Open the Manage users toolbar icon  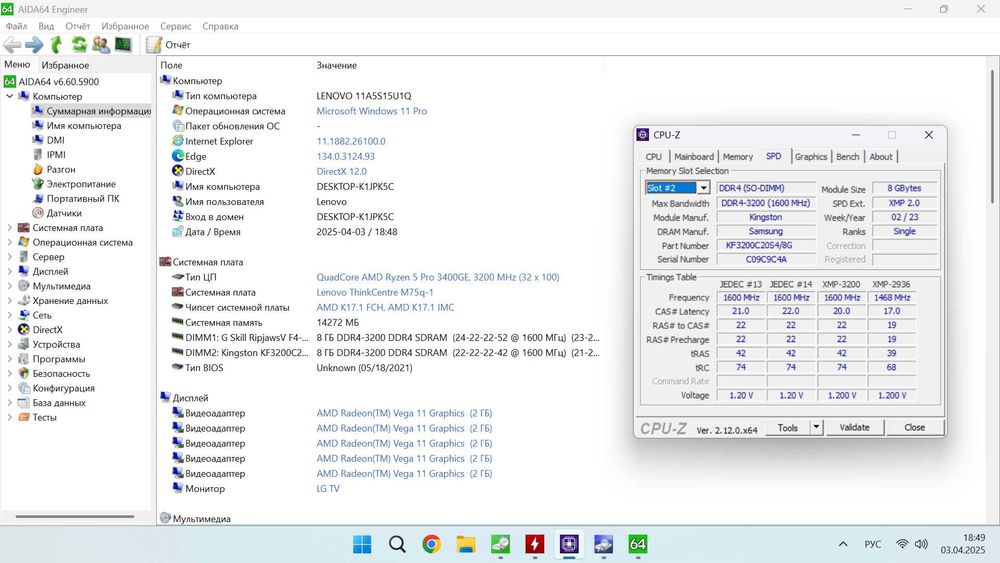(x=101, y=45)
